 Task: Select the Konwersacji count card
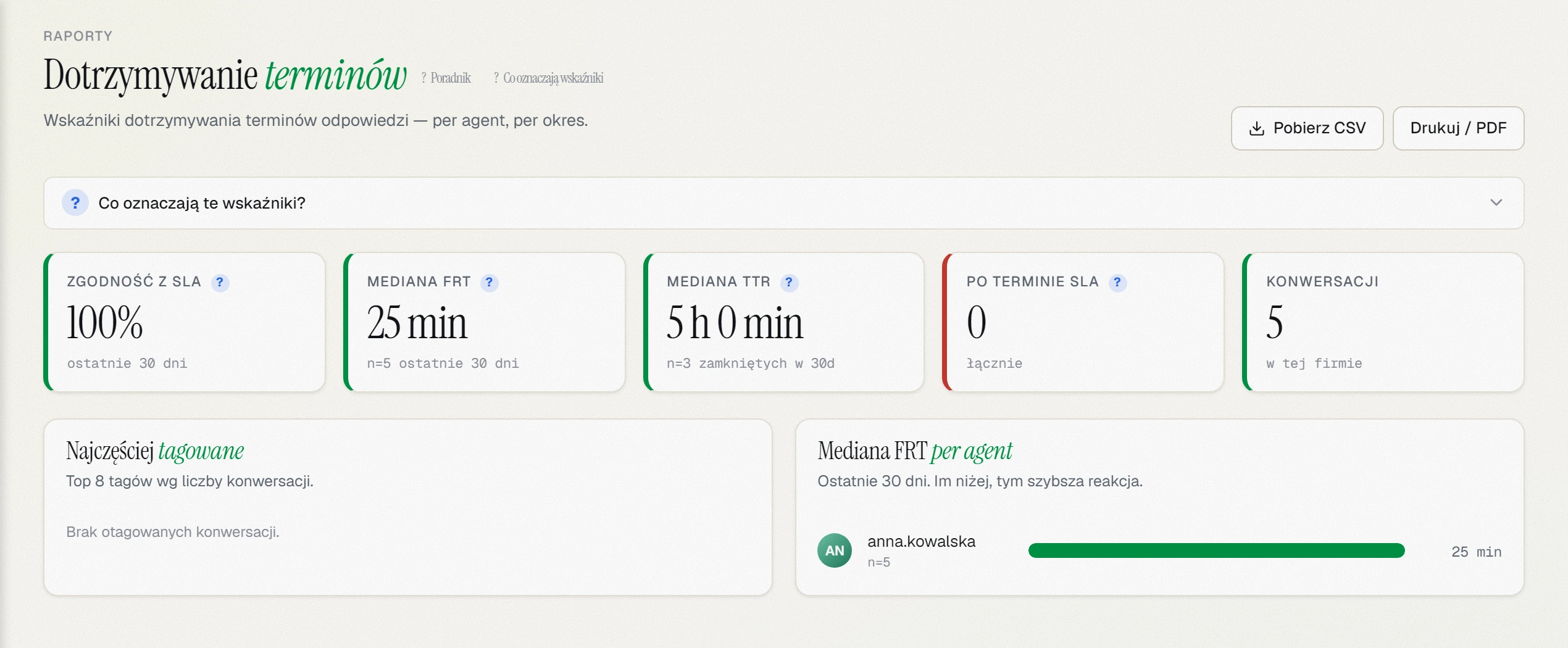pyautogui.click(x=1383, y=322)
